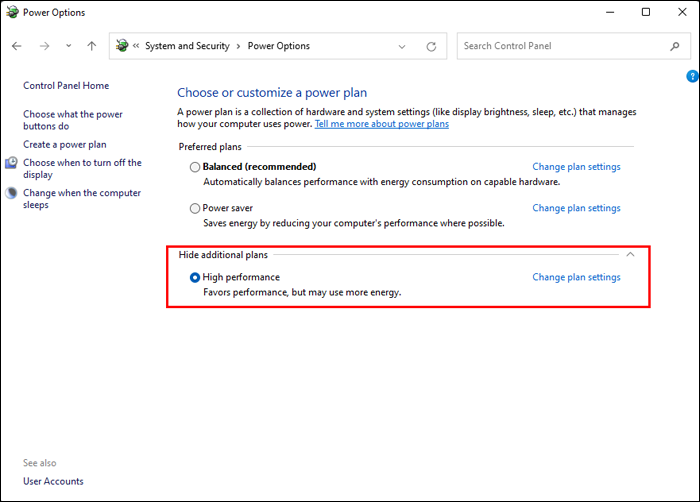The width and height of the screenshot is (700, 502).
Task: Open Choose what the power buttons do
Action: (73, 120)
